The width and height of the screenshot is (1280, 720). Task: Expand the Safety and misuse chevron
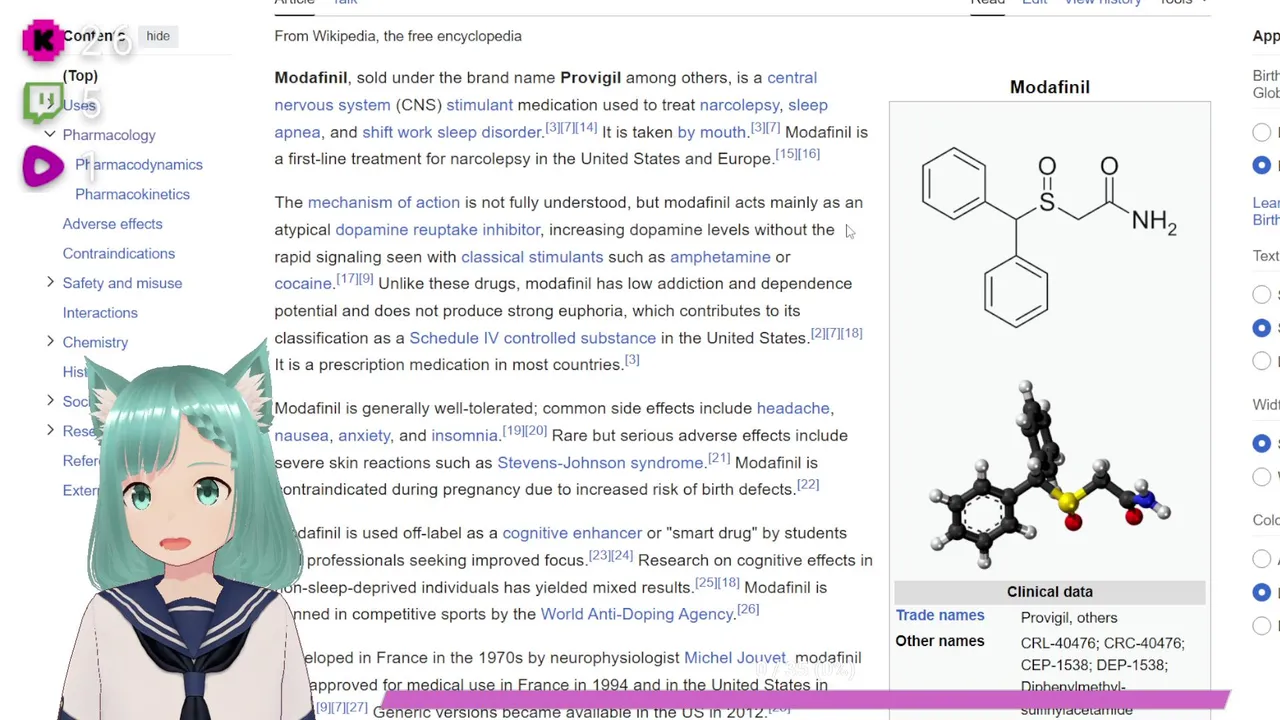coord(50,283)
